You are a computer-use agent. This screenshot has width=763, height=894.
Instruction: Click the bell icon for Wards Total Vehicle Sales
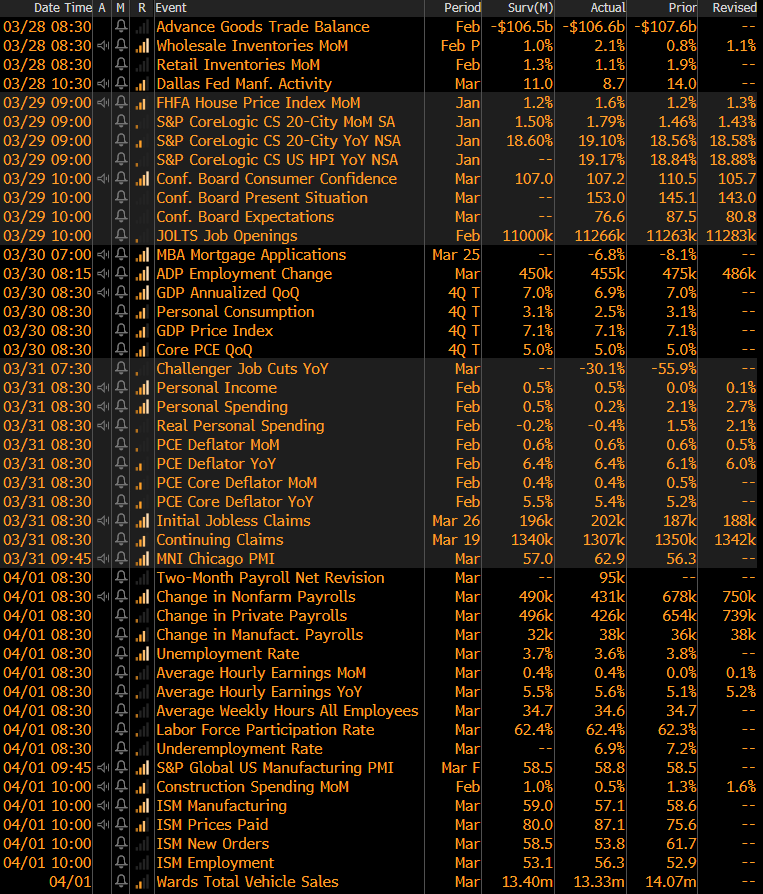[x=121, y=882]
